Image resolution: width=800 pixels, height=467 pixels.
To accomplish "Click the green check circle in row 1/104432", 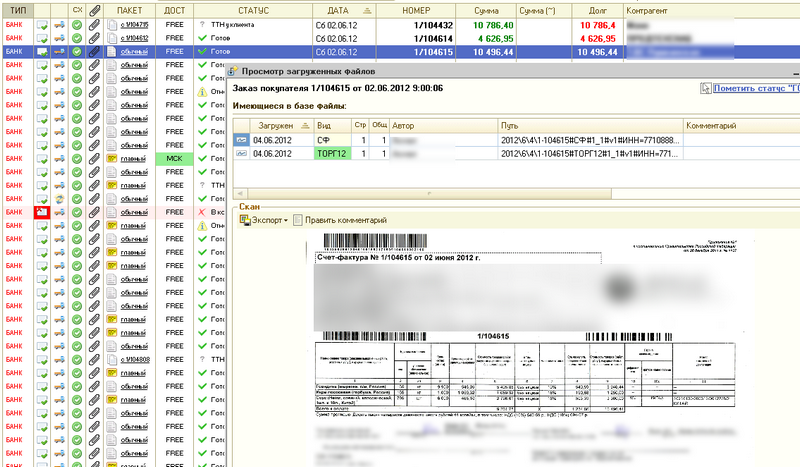I will tap(77, 25).
